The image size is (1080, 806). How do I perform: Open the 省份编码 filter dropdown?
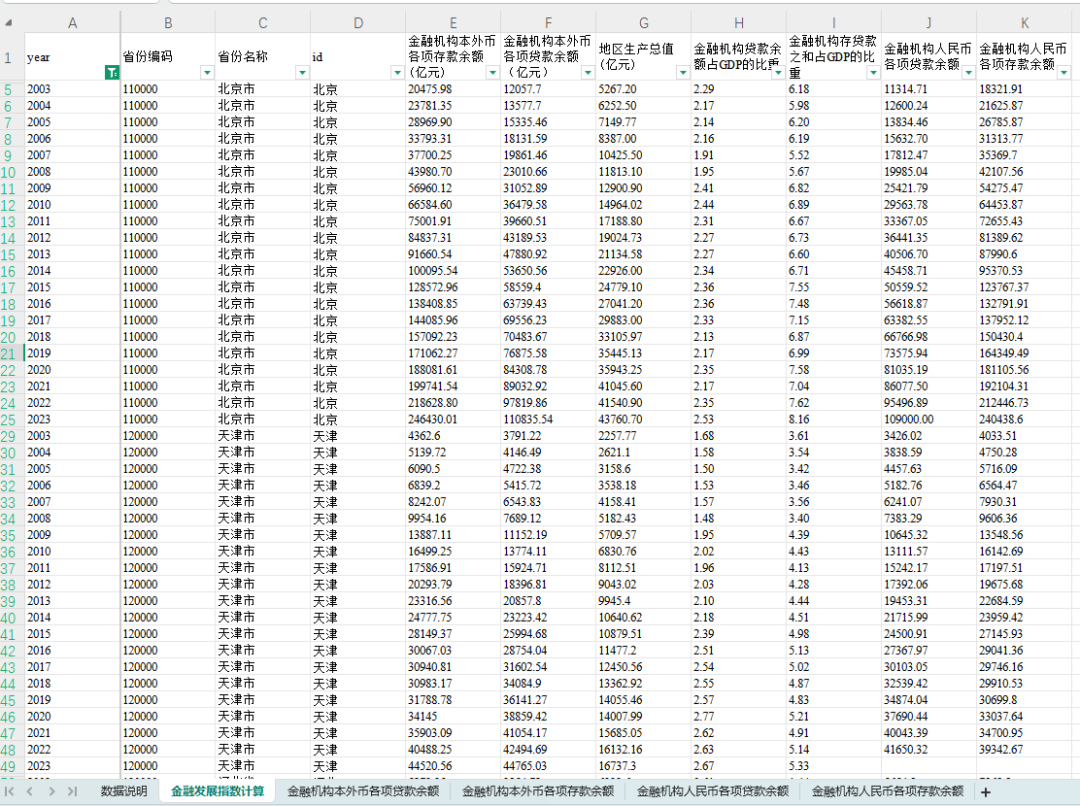pyautogui.click(x=207, y=73)
